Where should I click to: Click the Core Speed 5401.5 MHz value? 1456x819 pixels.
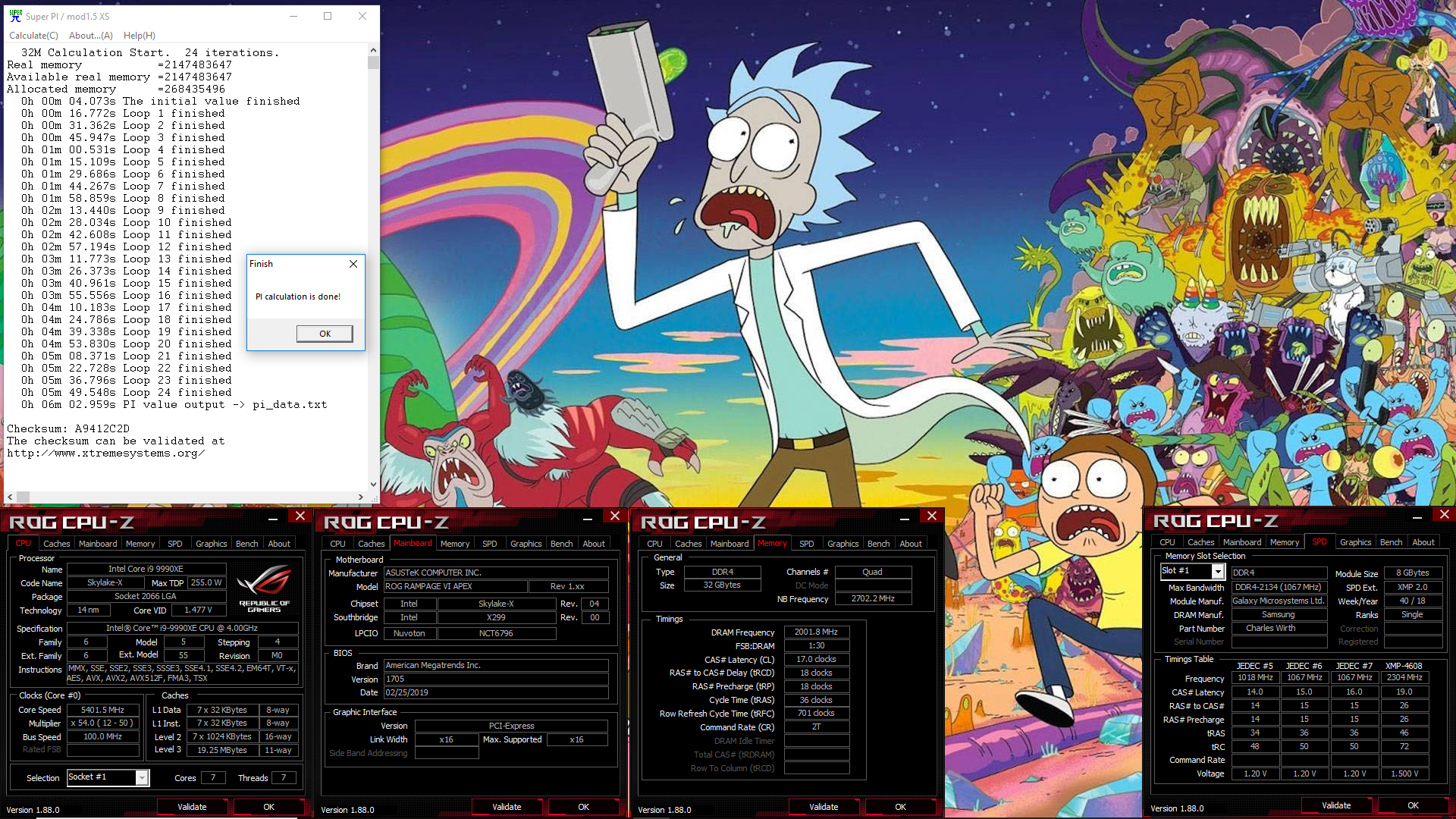(x=102, y=710)
